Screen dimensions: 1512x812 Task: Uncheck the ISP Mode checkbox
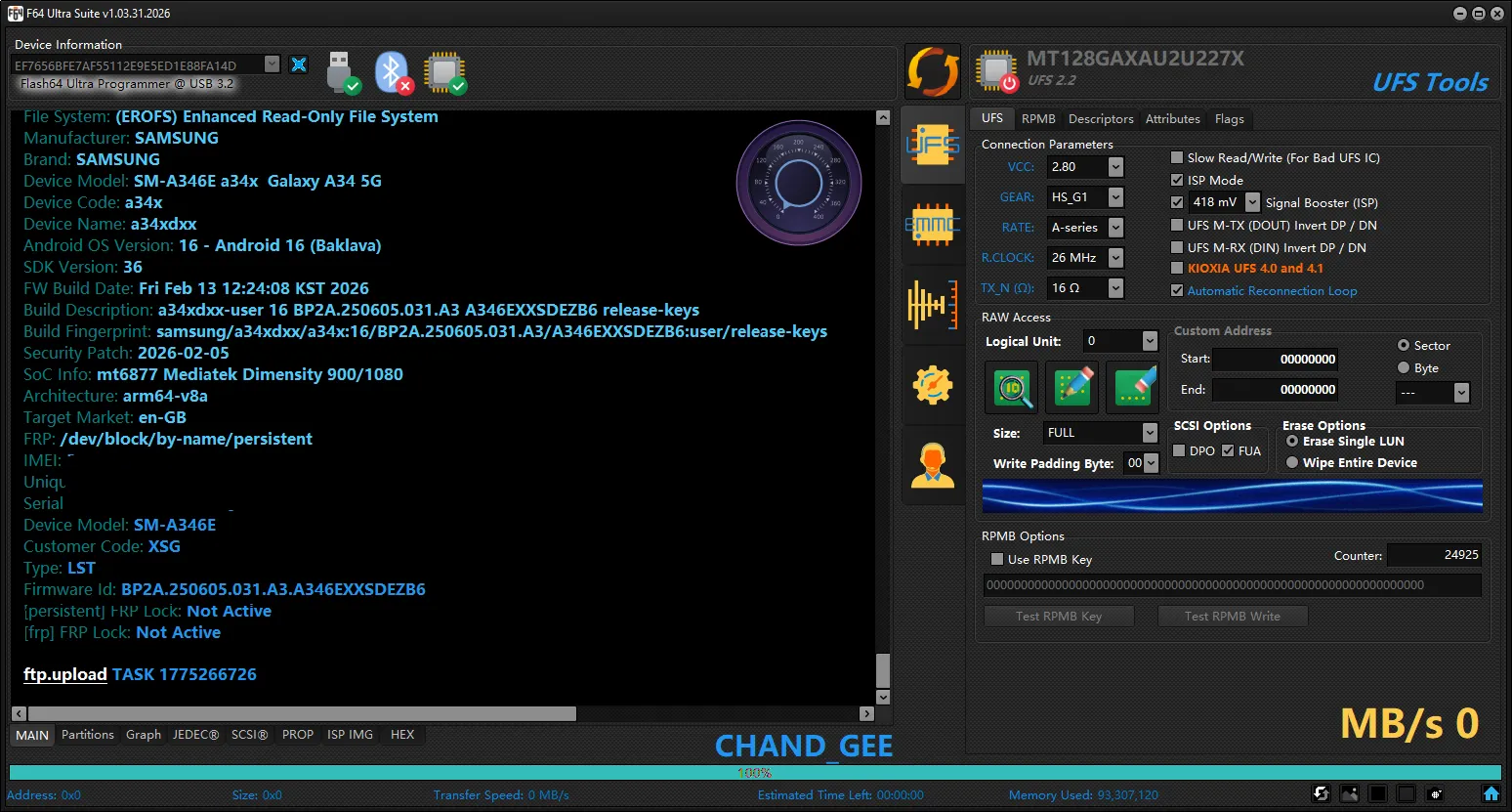(x=1177, y=180)
